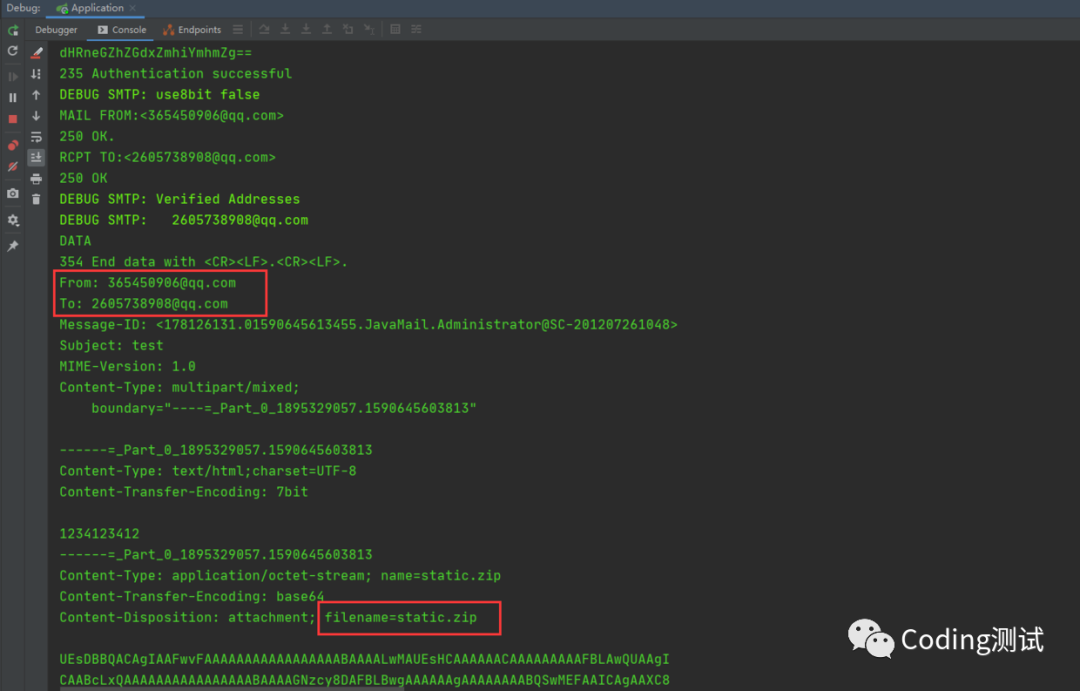This screenshot has height=691, width=1080.
Task: Print the console output
Action: 37,179
